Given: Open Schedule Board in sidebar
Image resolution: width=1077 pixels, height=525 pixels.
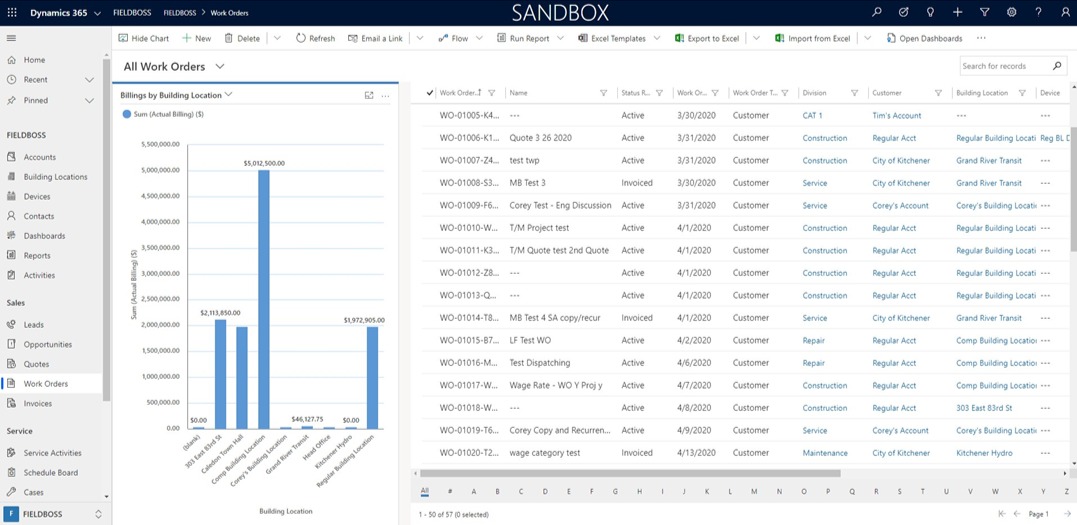Looking at the screenshot, I should (x=52, y=473).
